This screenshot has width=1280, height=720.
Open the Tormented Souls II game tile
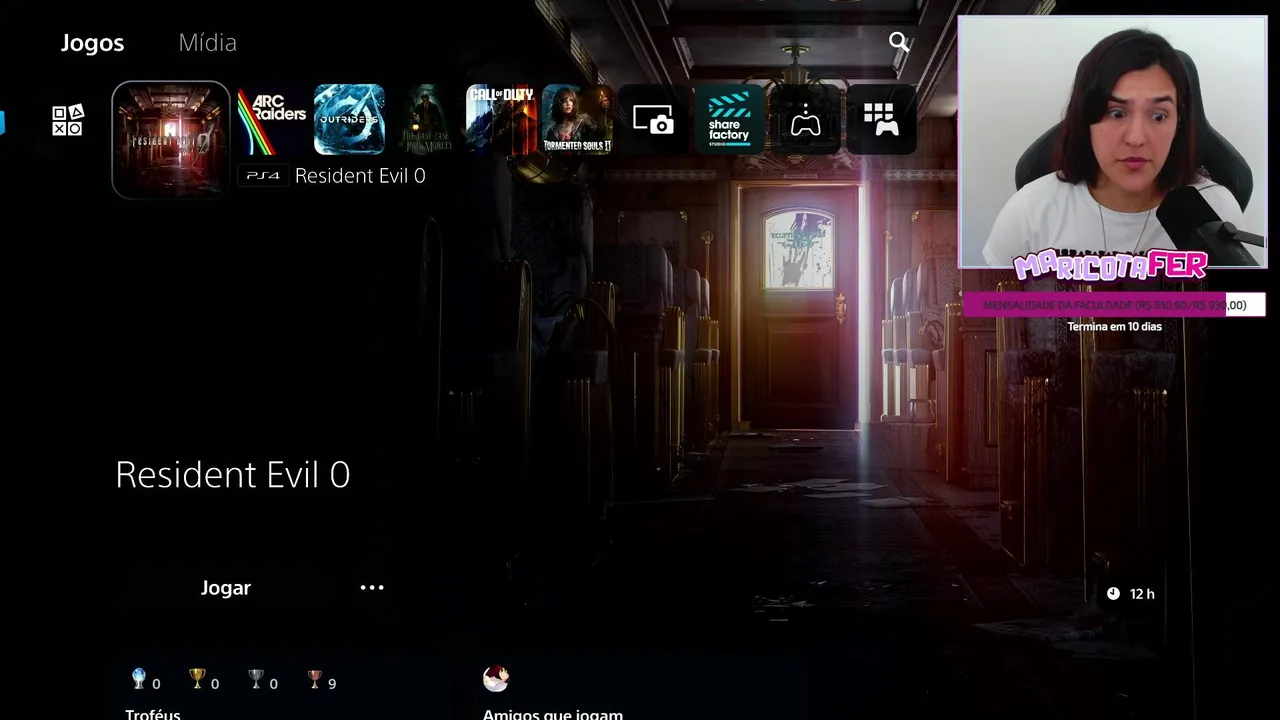tap(577, 120)
